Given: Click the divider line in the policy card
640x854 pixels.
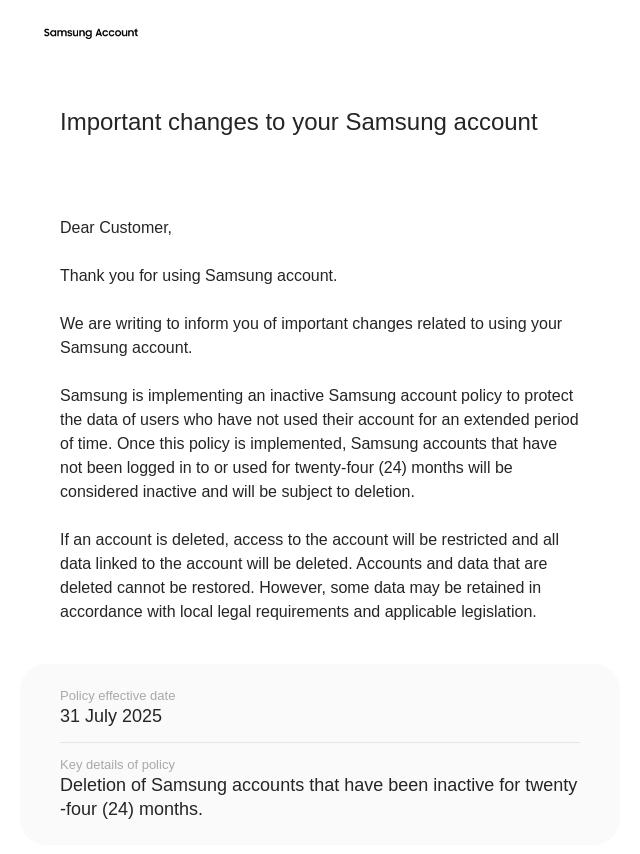Looking at the screenshot, I should (320, 742).
